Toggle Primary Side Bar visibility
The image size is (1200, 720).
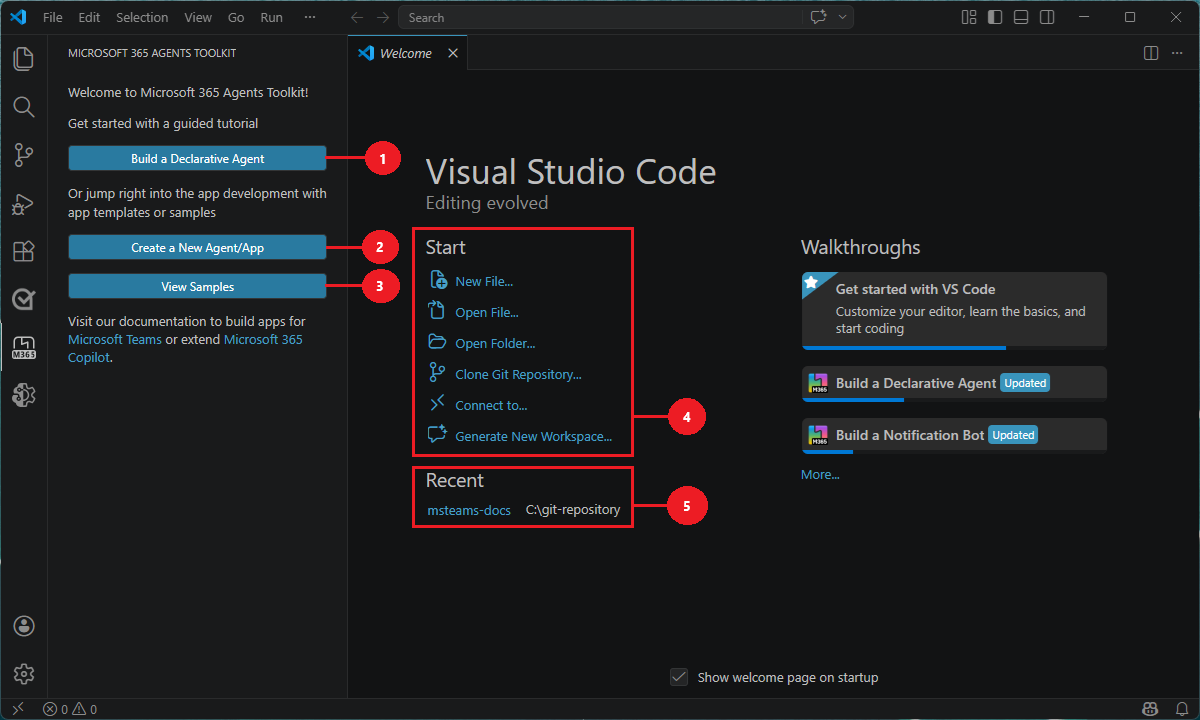click(995, 17)
